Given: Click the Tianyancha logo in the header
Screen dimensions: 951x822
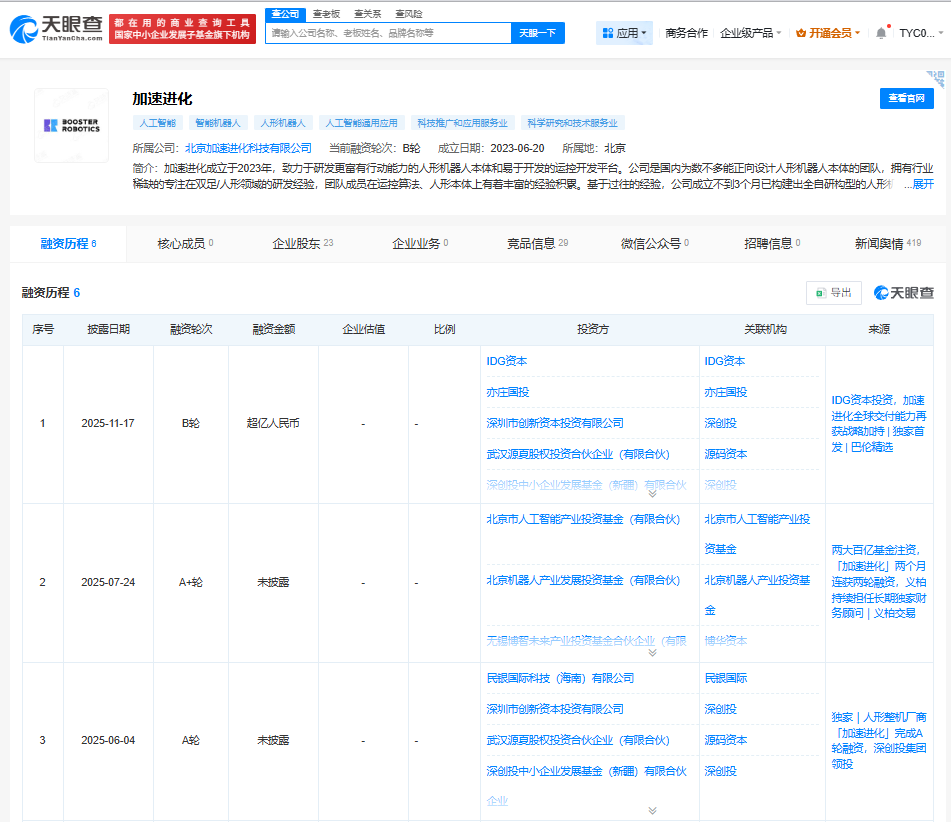Looking at the screenshot, I should pos(56,28).
